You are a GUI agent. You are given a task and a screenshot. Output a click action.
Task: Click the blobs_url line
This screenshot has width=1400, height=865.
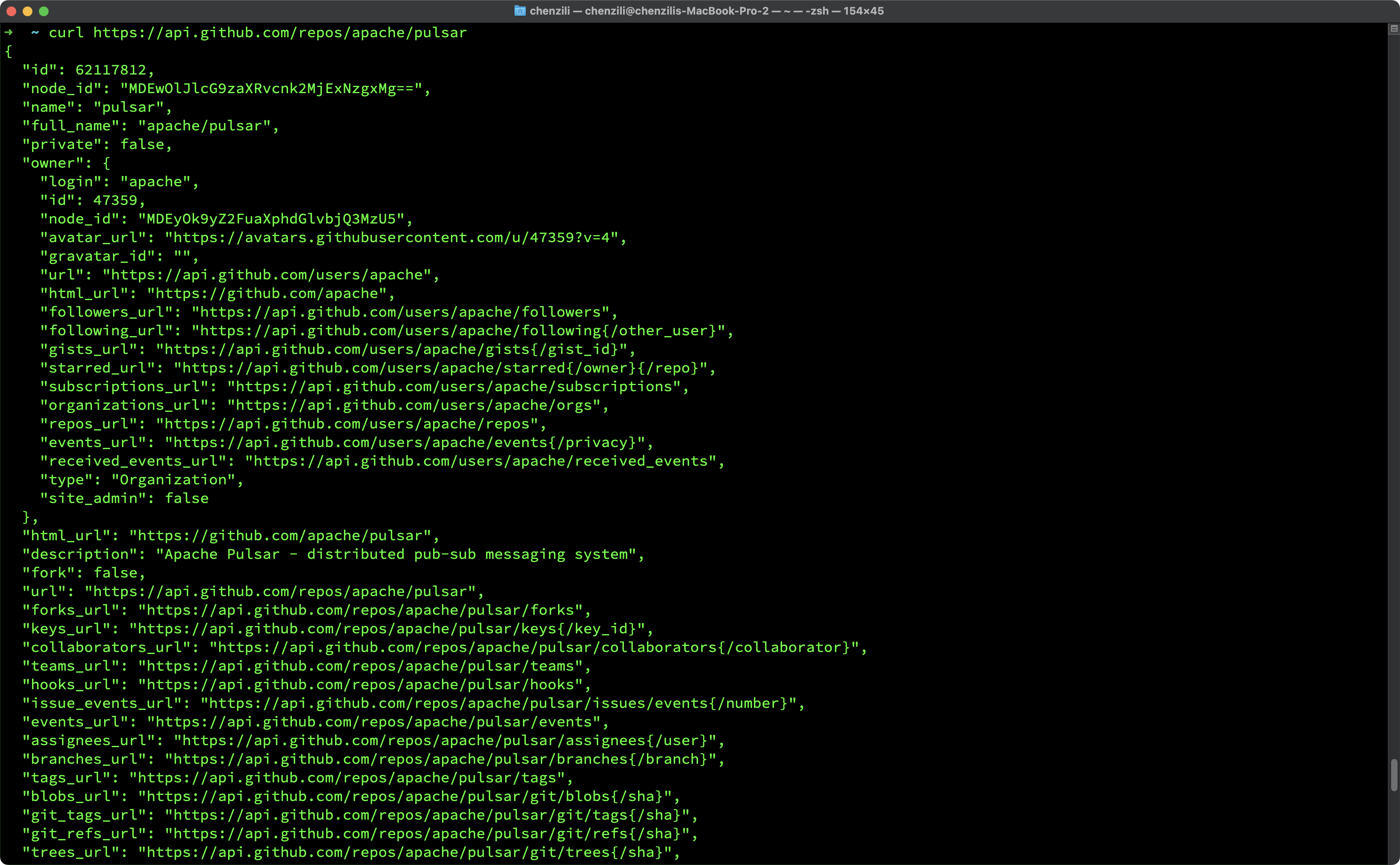coord(351,796)
